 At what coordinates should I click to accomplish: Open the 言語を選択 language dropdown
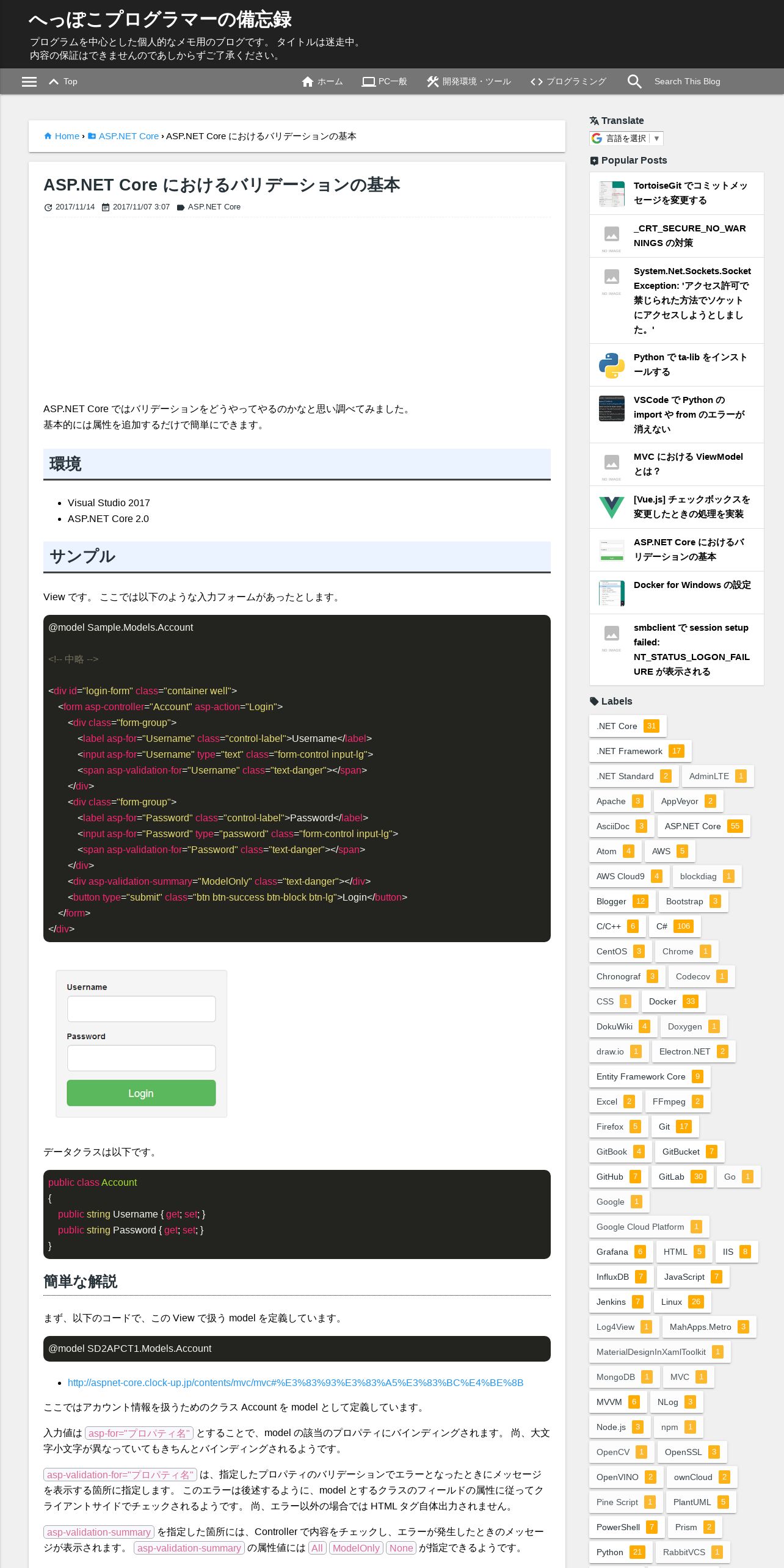[626, 139]
